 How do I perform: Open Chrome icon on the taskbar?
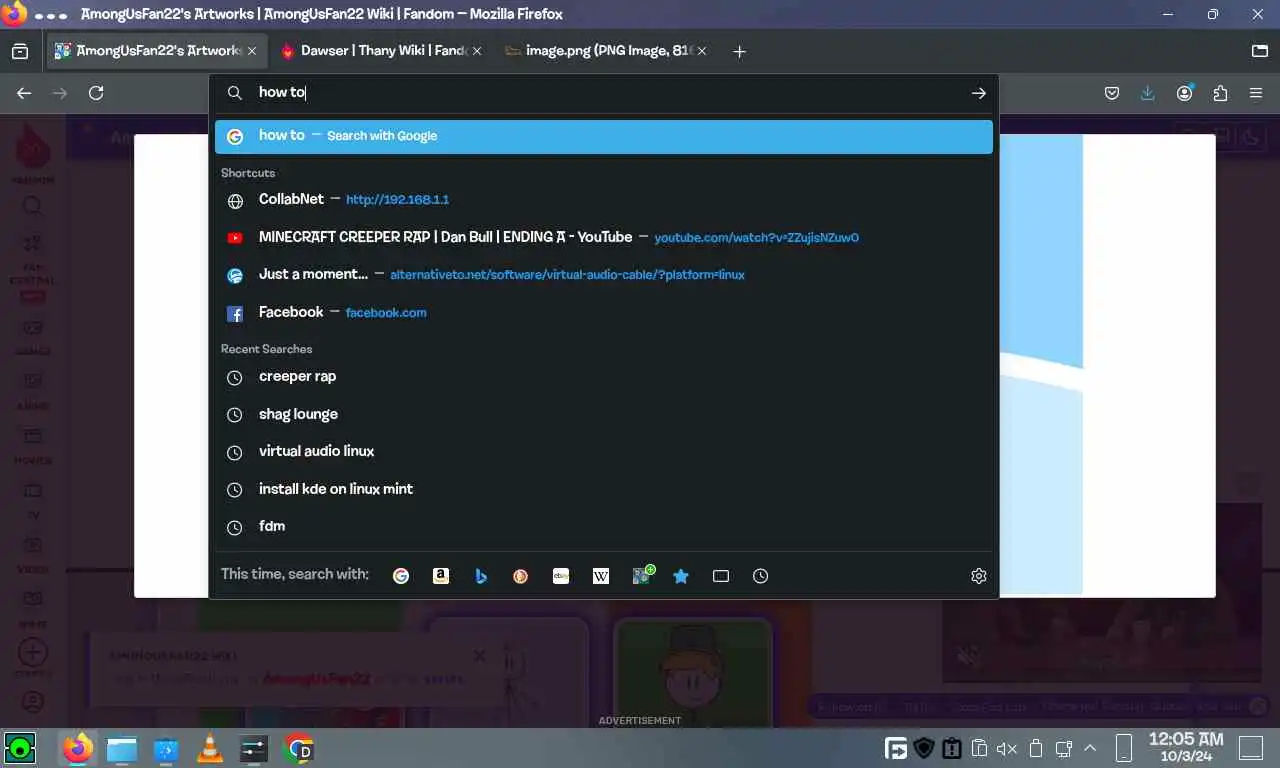tap(299, 748)
